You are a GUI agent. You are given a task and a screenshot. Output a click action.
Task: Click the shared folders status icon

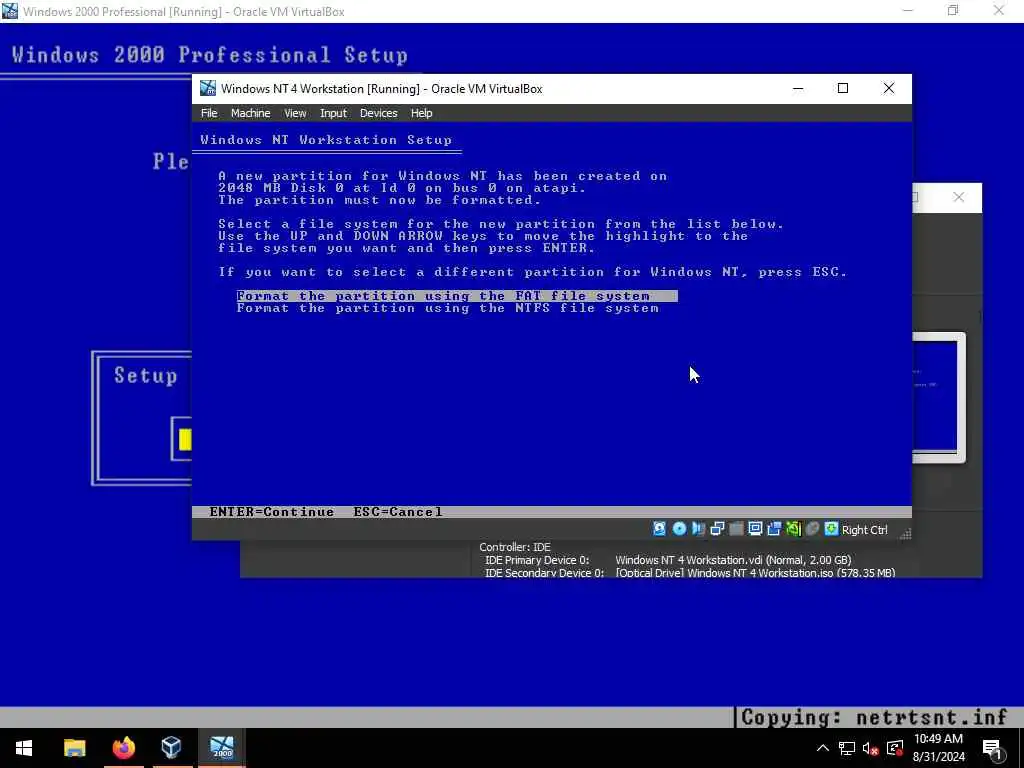coord(774,529)
